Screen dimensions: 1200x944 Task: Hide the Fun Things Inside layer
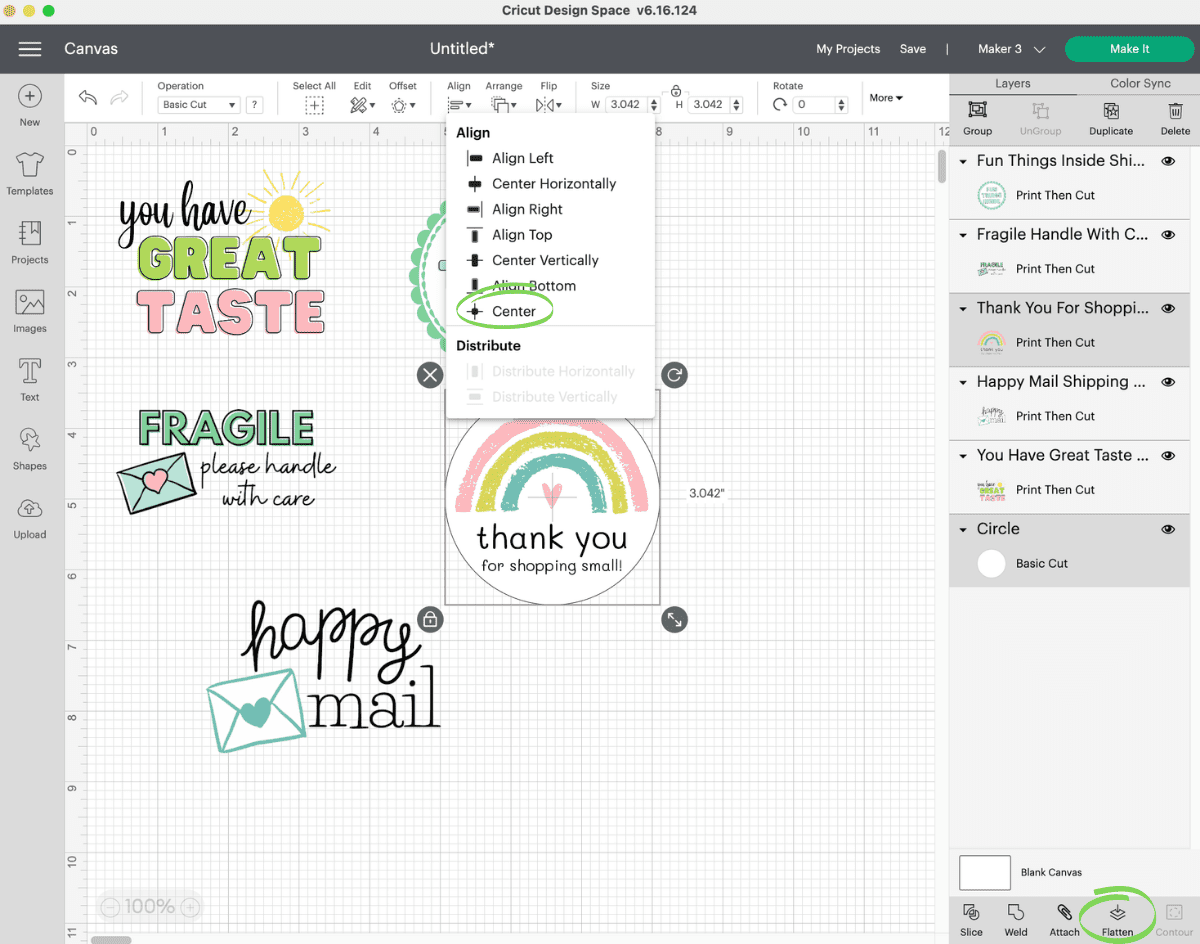(x=1168, y=161)
